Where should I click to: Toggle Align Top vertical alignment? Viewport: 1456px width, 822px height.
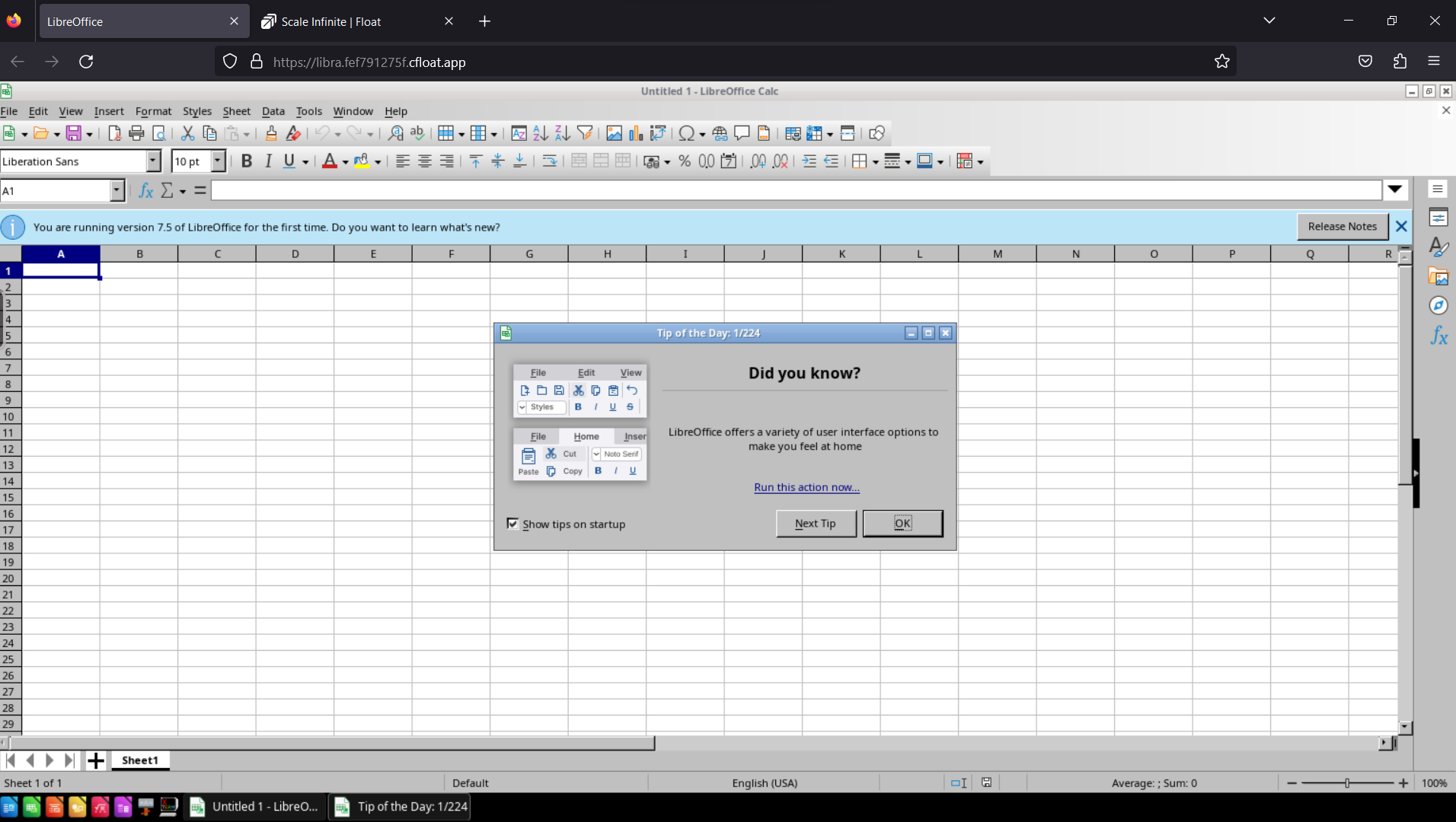pyautogui.click(x=476, y=161)
